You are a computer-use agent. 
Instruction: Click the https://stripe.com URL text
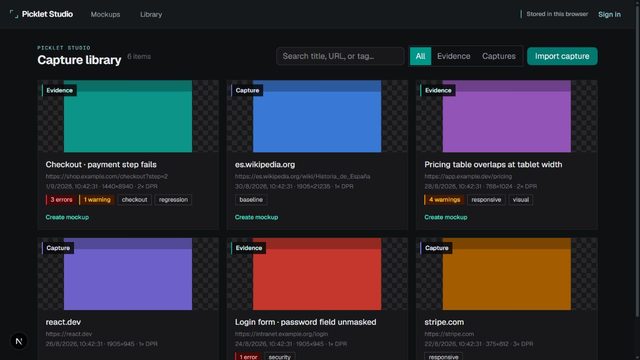[x=449, y=334]
